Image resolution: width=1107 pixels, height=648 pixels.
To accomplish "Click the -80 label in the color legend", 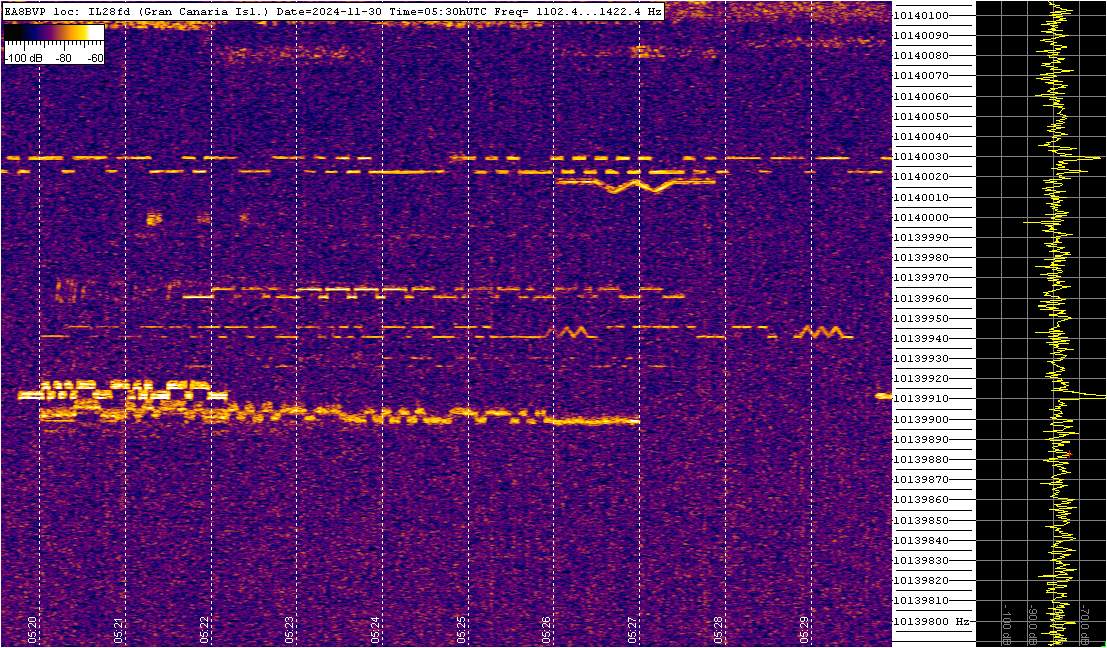I will pyautogui.click(x=63, y=59).
